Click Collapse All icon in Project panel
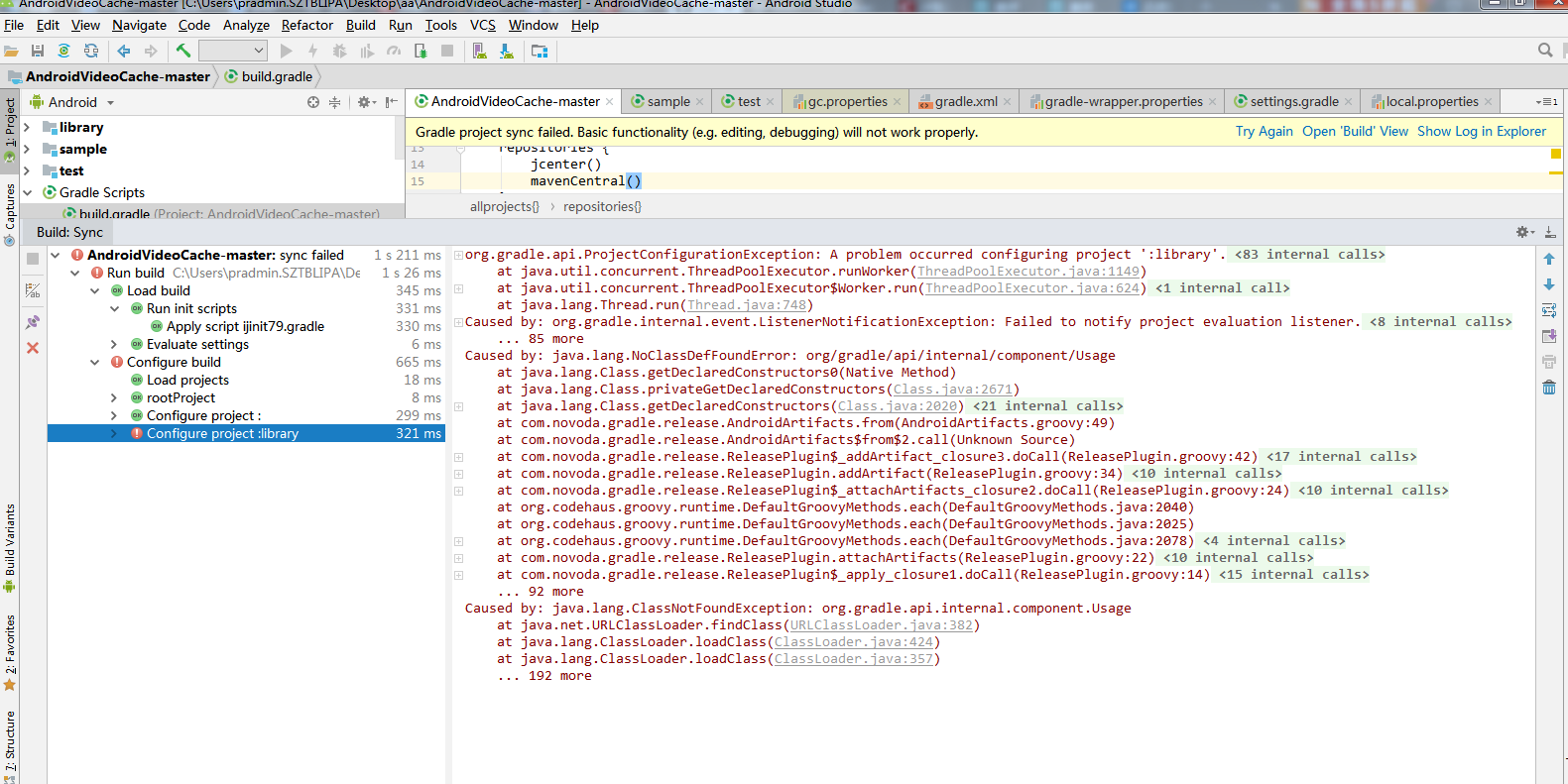Viewport: 1568px width, 784px height. coord(335,102)
